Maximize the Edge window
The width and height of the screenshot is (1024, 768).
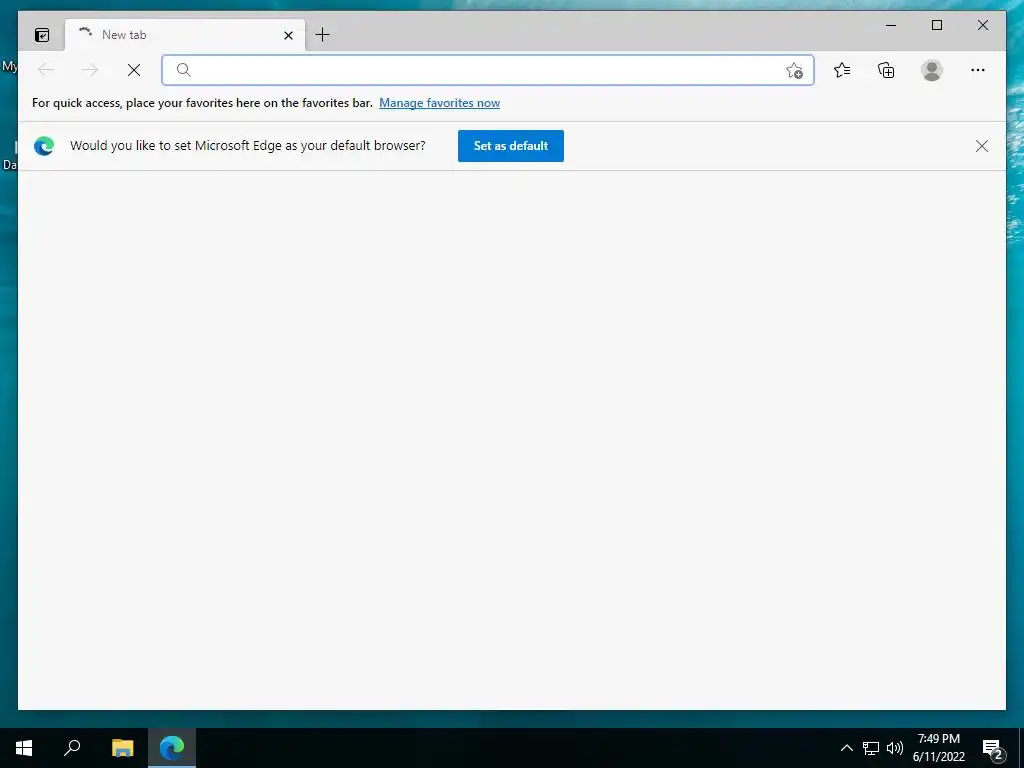click(936, 25)
